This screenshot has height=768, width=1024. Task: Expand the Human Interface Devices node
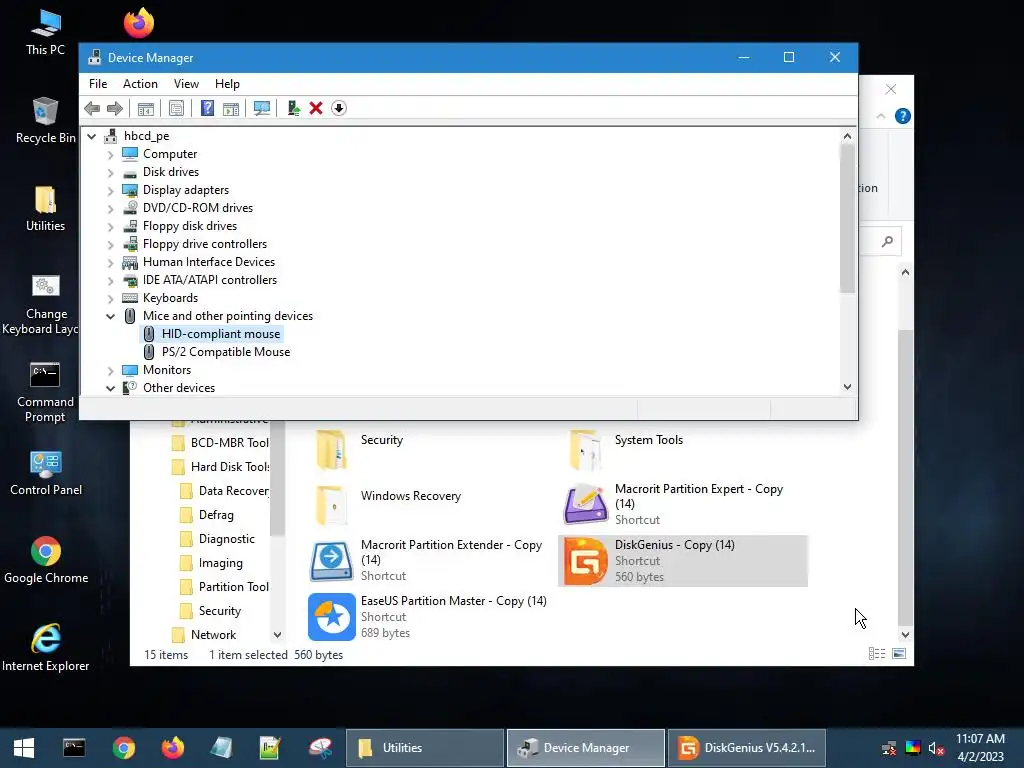point(110,263)
